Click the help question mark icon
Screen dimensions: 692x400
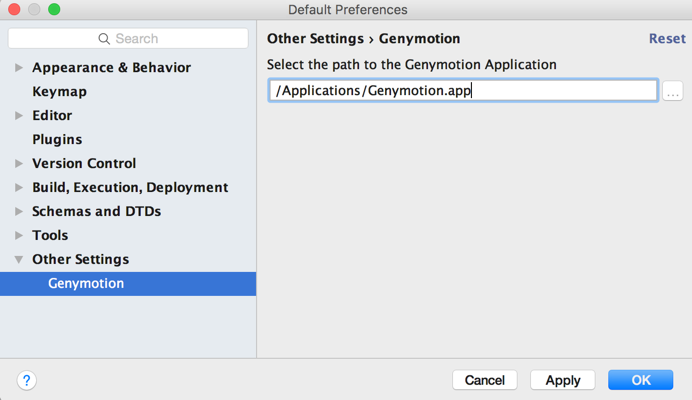pyautogui.click(x=27, y=380)
